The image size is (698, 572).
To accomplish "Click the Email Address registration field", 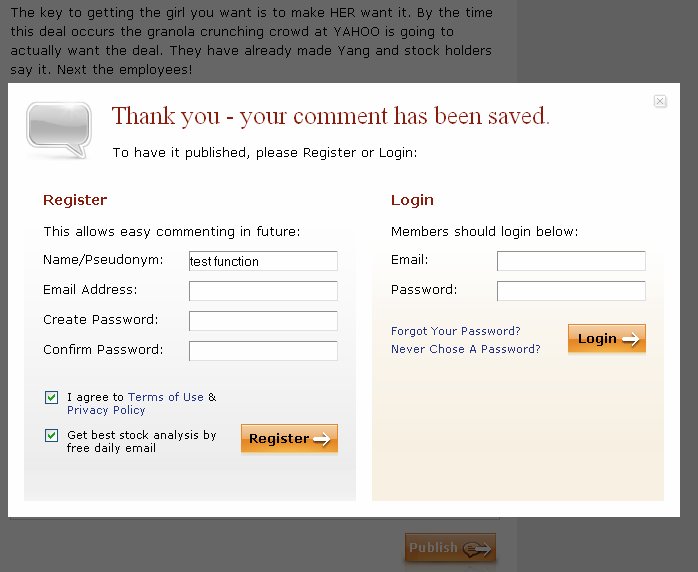I will point(263,291).
